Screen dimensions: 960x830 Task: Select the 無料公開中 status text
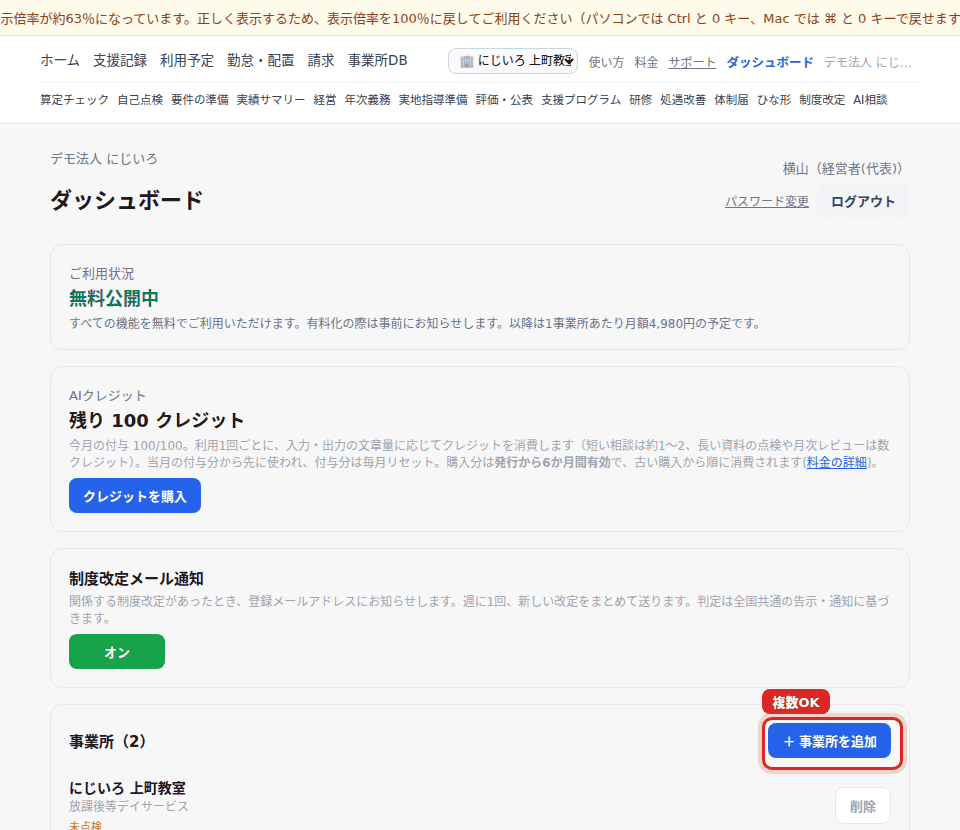tap(114, 298)
